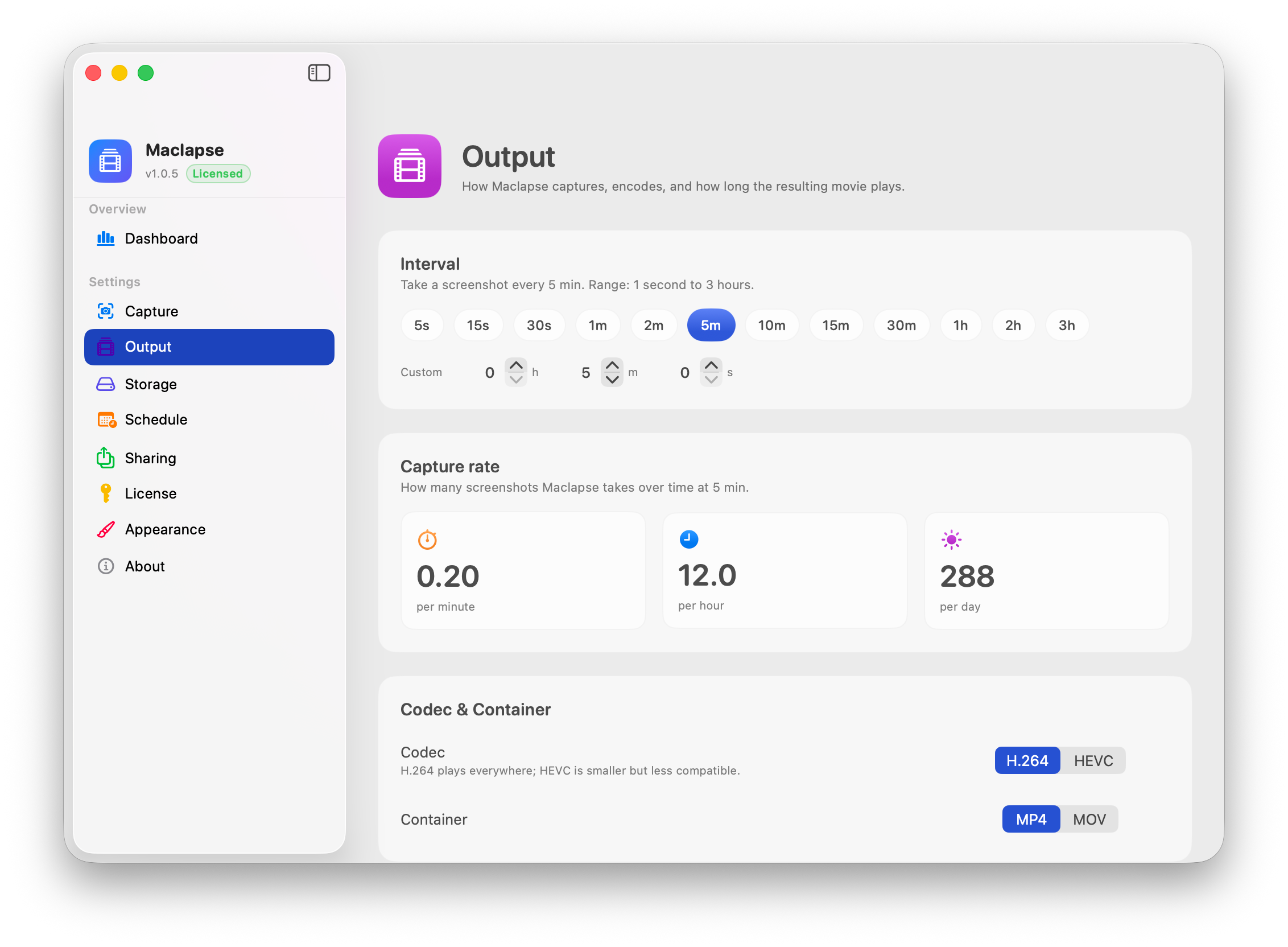Open the Dashboard section
This screenshot has width=1288, height=947.
(209, 238)
